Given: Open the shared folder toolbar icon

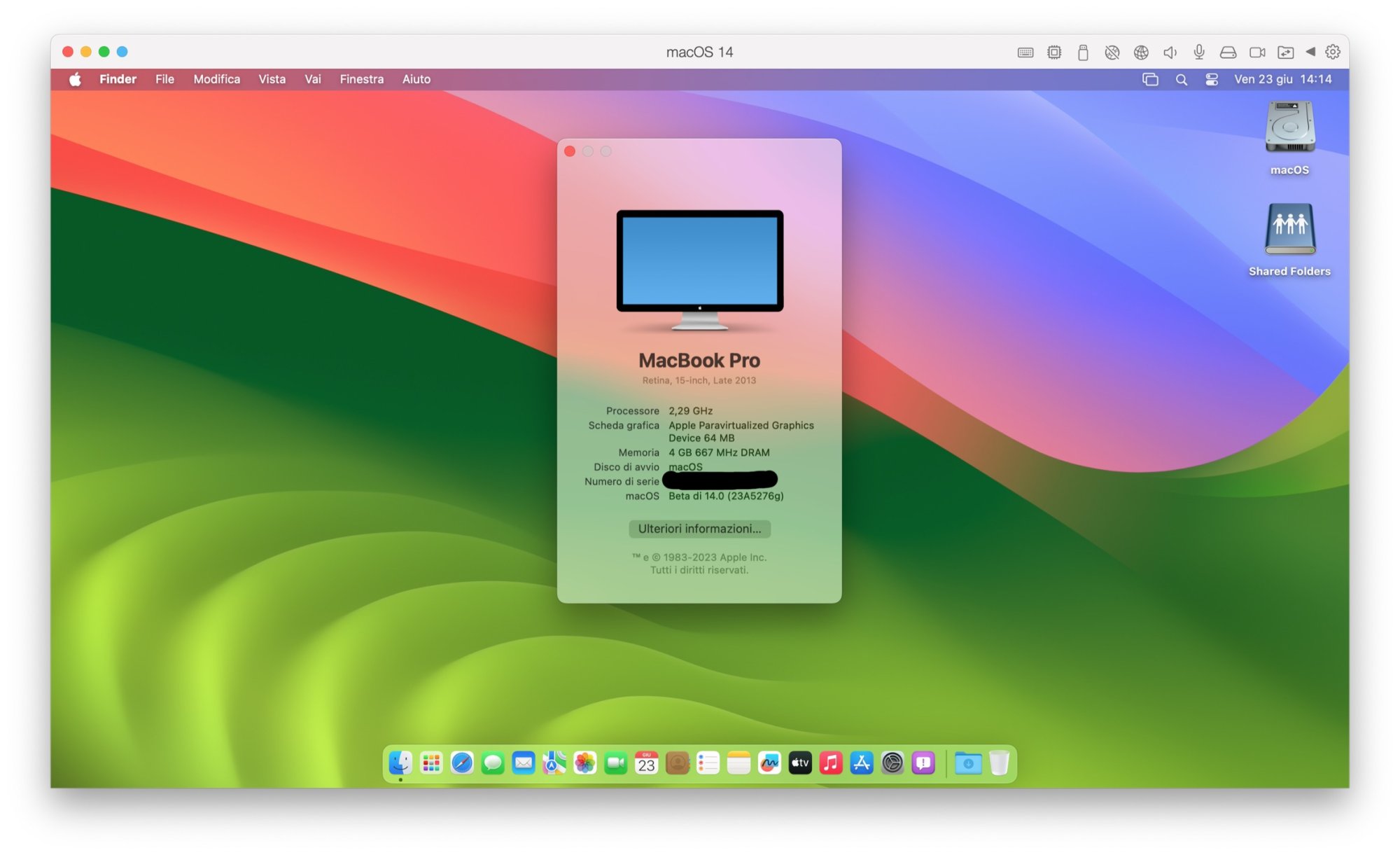Looking at the screenshot, I should pos(1286,53).
